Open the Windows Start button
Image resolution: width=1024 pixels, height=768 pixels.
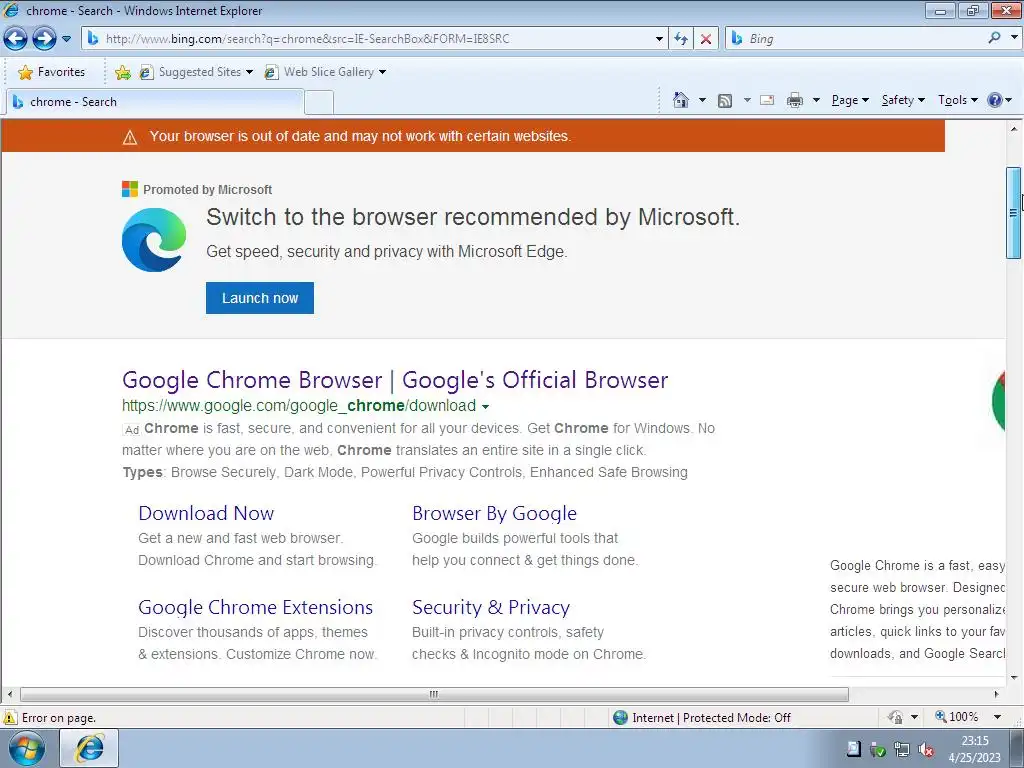click(x=26, y=748)
